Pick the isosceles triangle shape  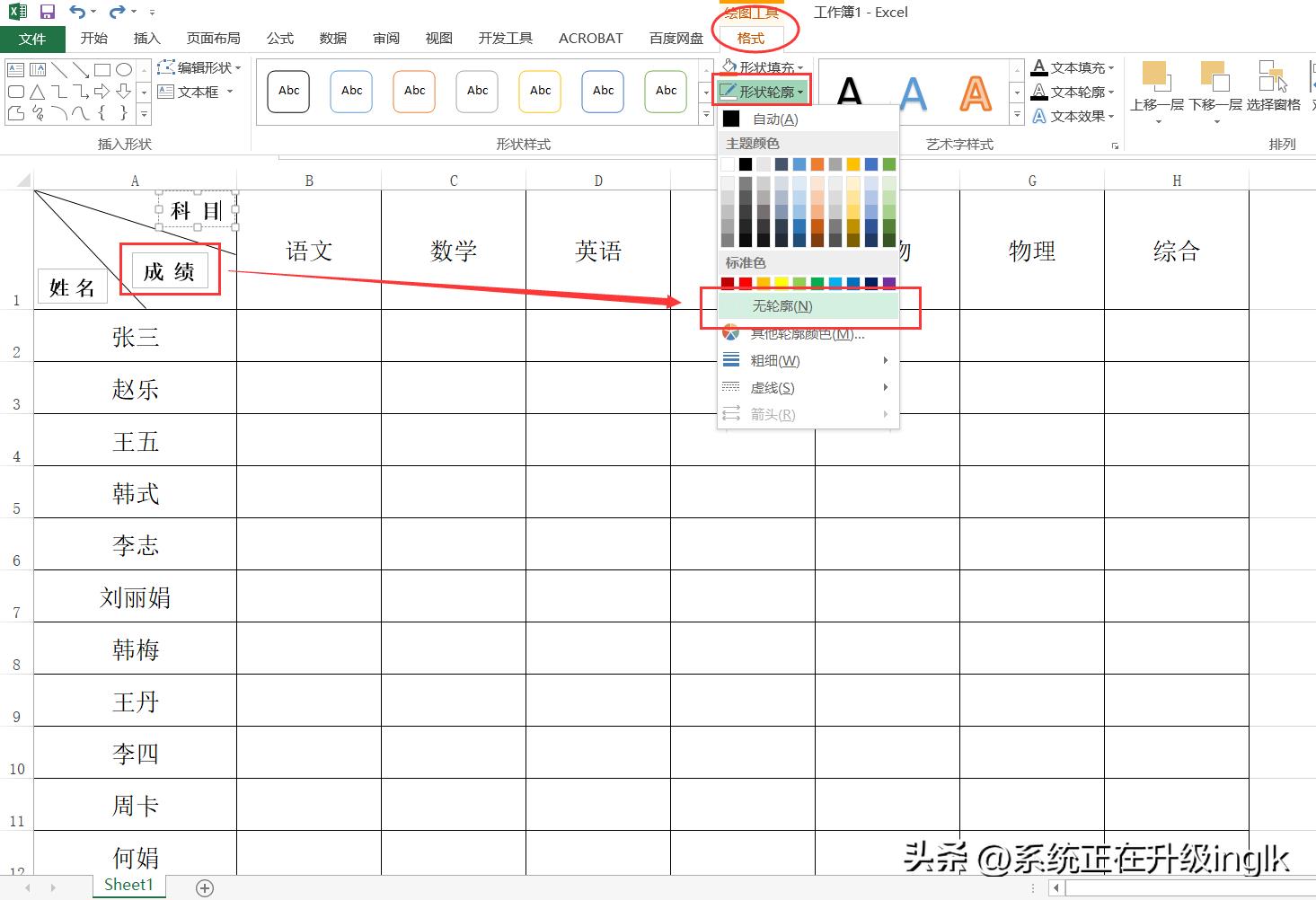[x=37, y=92]
